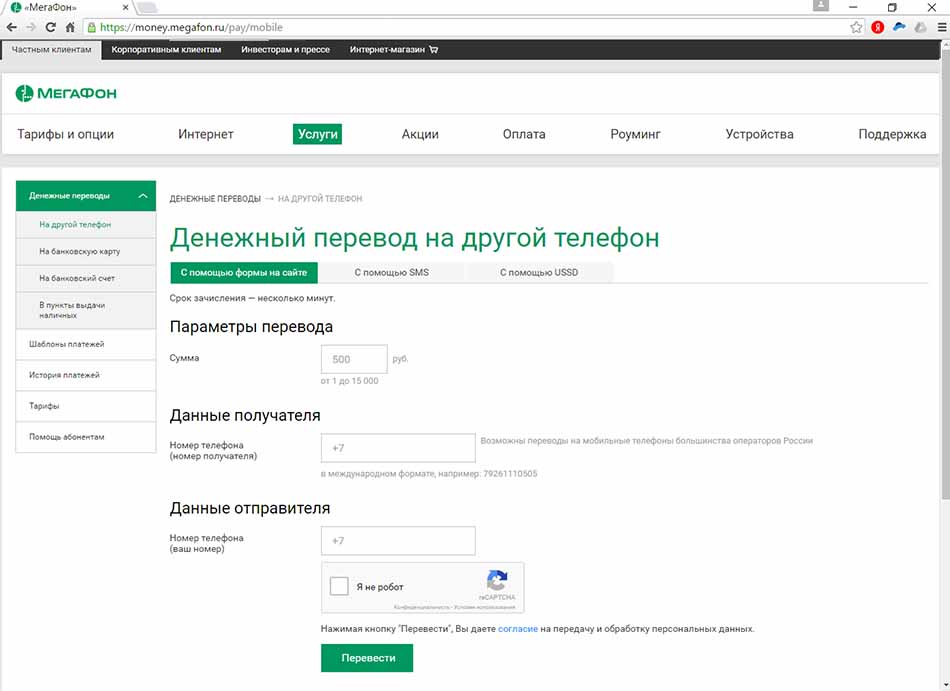Click the НА ДРУГОЙ ТЕЛЕФОН breadcrumb
The image size is (950, 691).
[320, 199]
